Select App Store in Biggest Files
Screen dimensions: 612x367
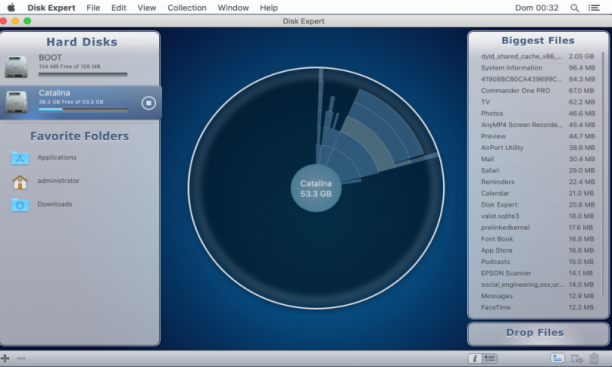pyautogui.click(x=538, y=250)
